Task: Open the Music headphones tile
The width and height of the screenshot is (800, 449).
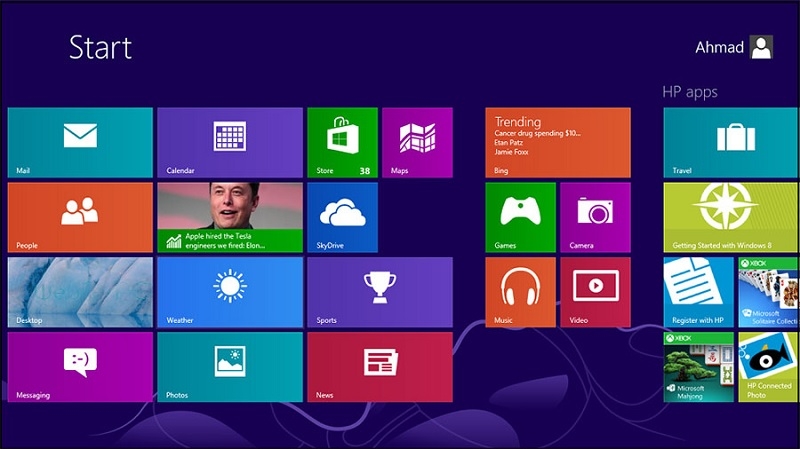Action: tap(520, 292)
